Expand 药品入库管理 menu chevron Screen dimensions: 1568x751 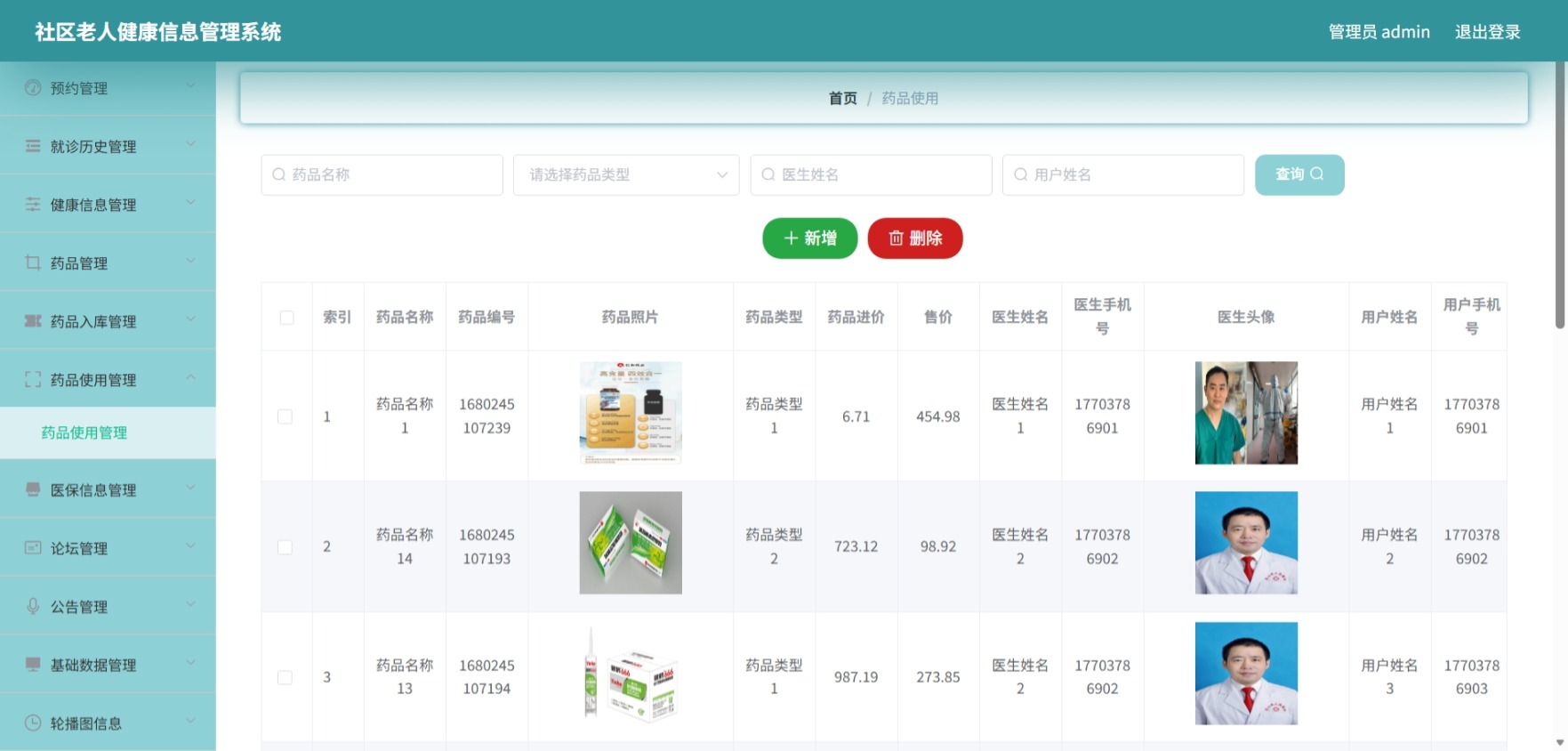(x=190, y=319)
